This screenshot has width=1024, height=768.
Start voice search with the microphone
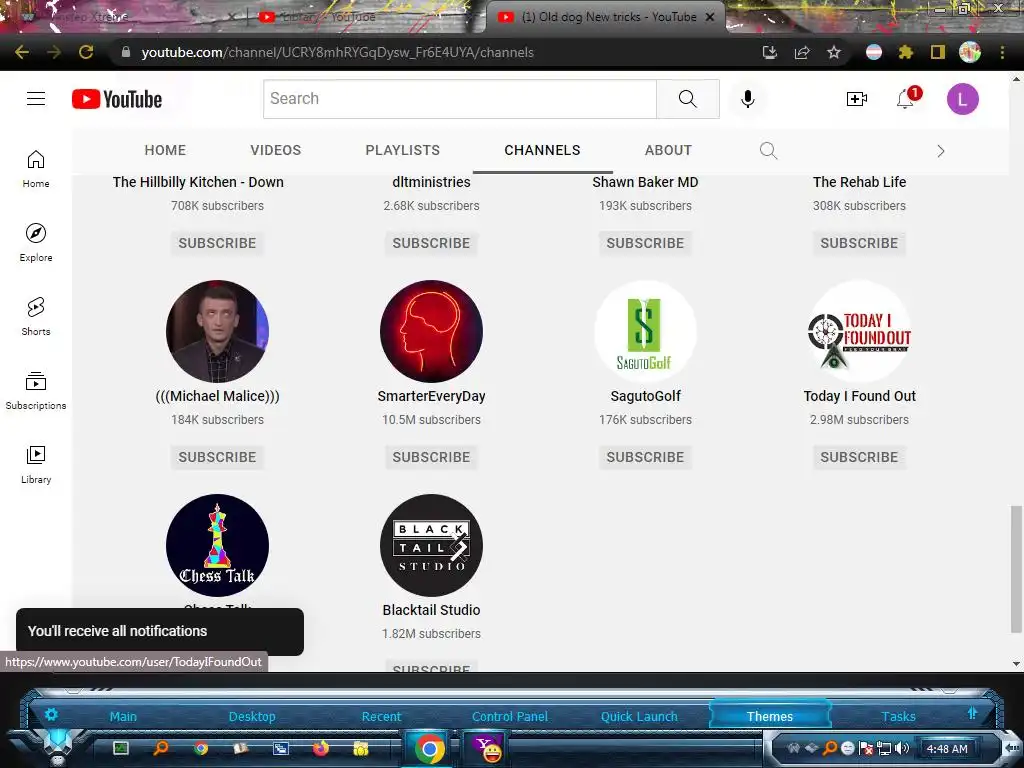point(748,99)
